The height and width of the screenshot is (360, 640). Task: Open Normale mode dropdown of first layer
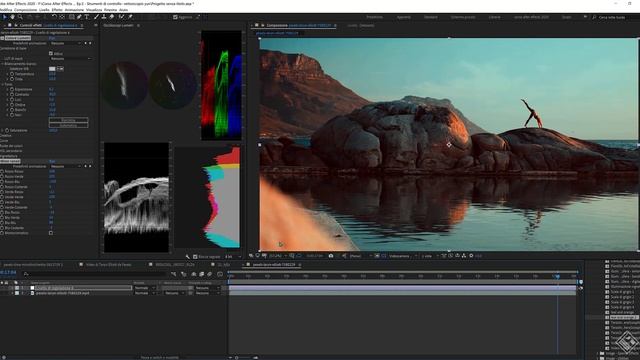(144, 288)
